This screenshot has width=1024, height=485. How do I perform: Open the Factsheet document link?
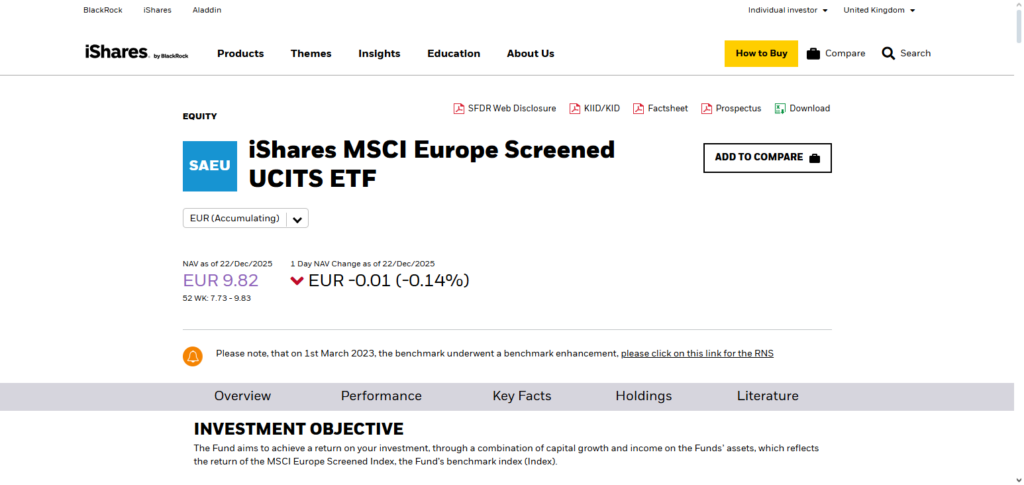(667, 108)
